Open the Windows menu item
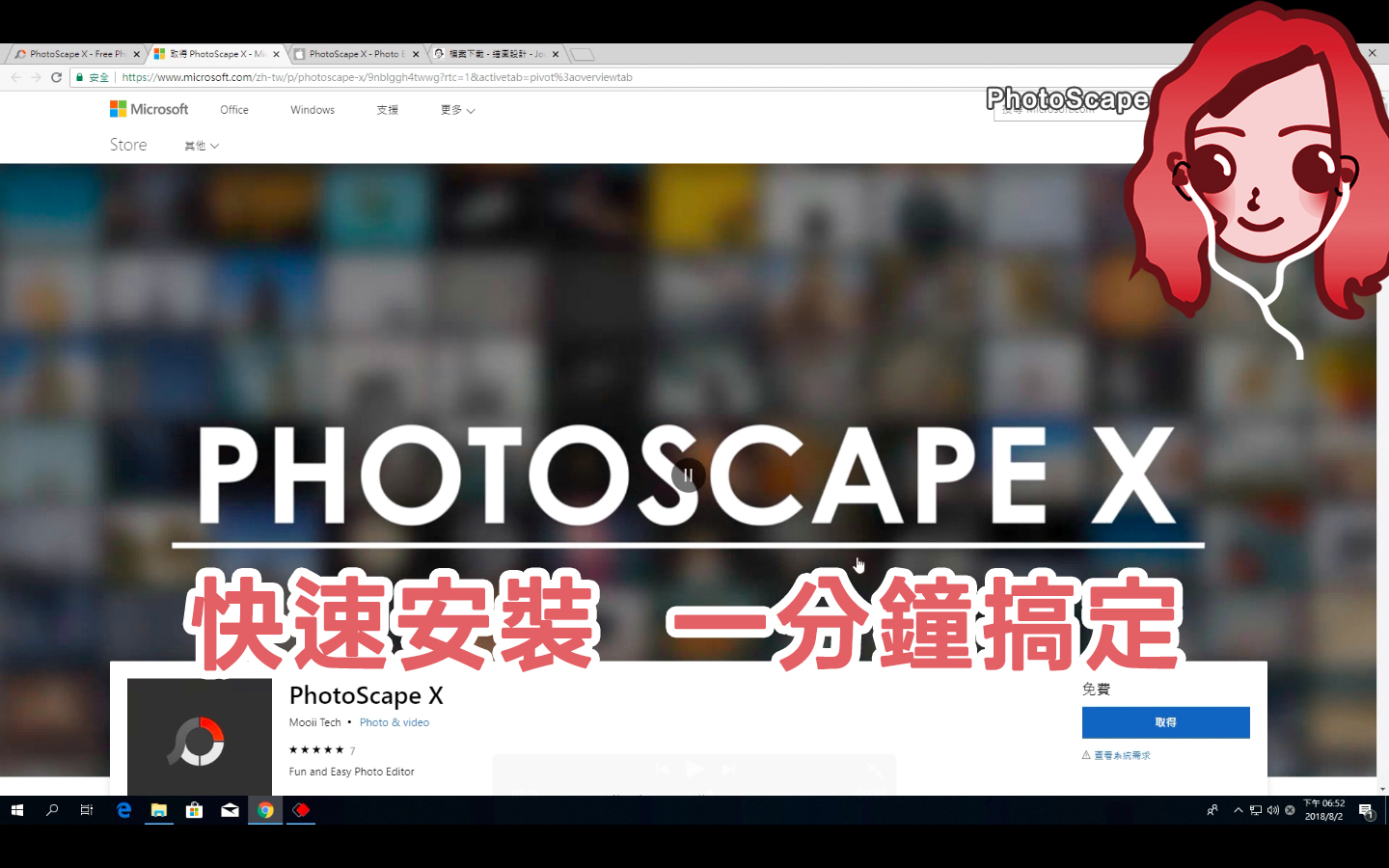This screenshot has width=1389, height=868. pos(313,110)
